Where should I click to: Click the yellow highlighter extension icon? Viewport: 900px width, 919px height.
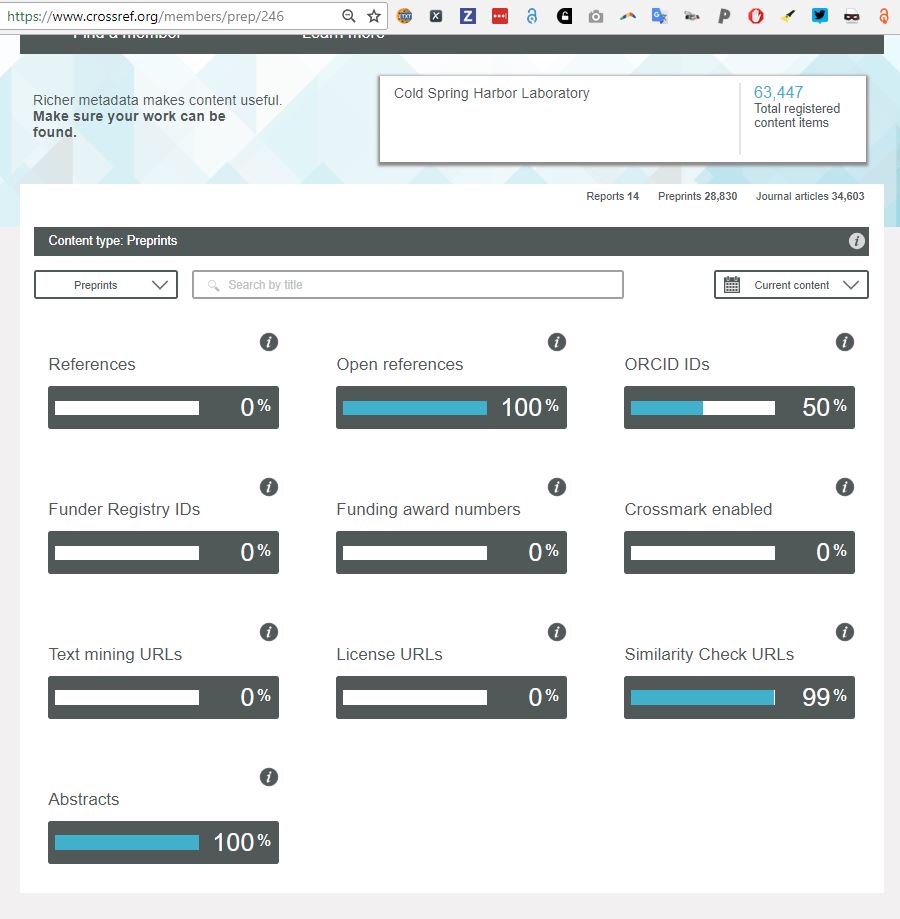click(x=788, y=16)
